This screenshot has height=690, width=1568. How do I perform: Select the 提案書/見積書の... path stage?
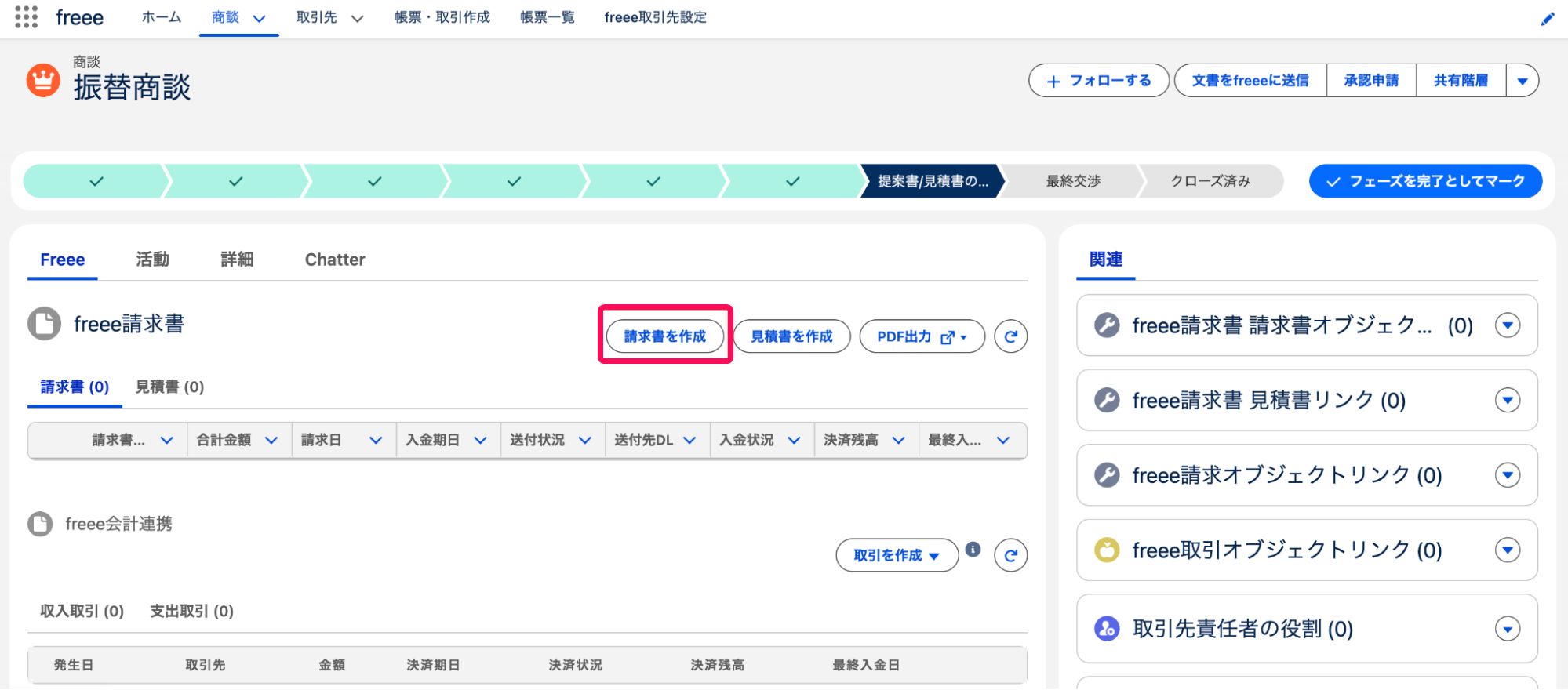[932, 181]
